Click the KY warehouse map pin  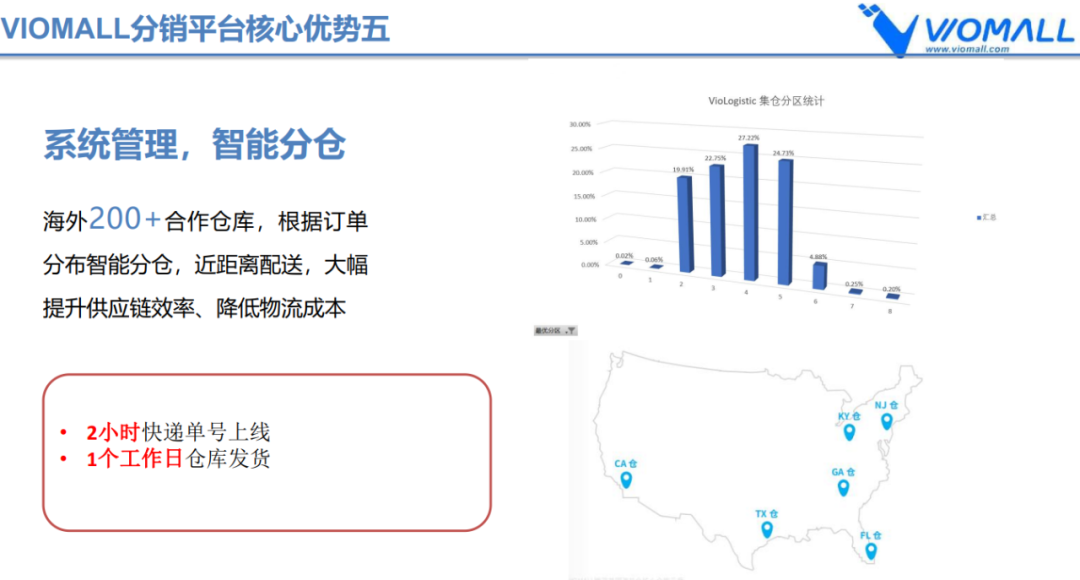click(849, 432)
